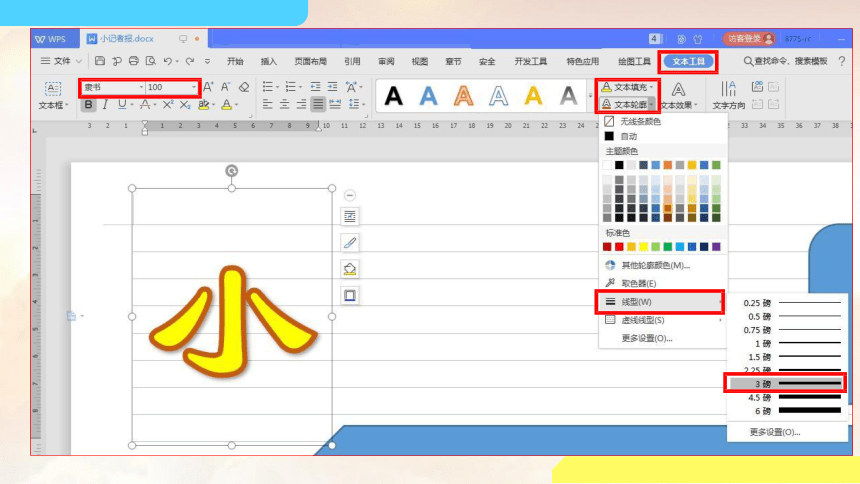Align text to the right
The height and width of the screenshot is (484, 860).
301,104
